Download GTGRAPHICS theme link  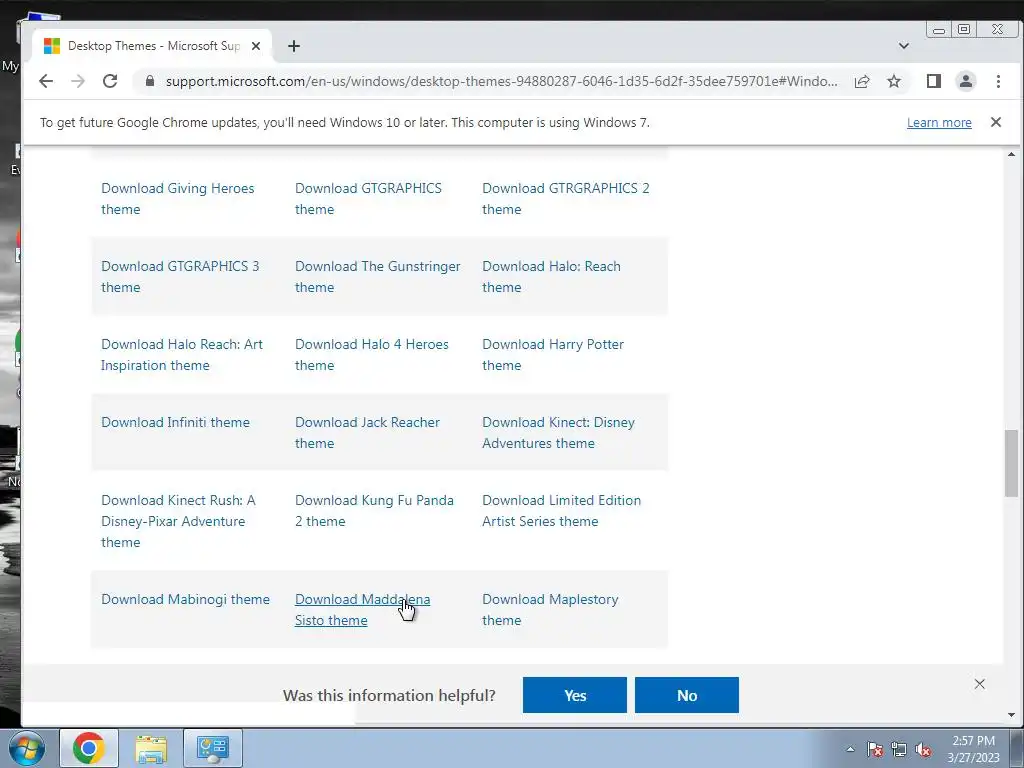click(368, 199)
